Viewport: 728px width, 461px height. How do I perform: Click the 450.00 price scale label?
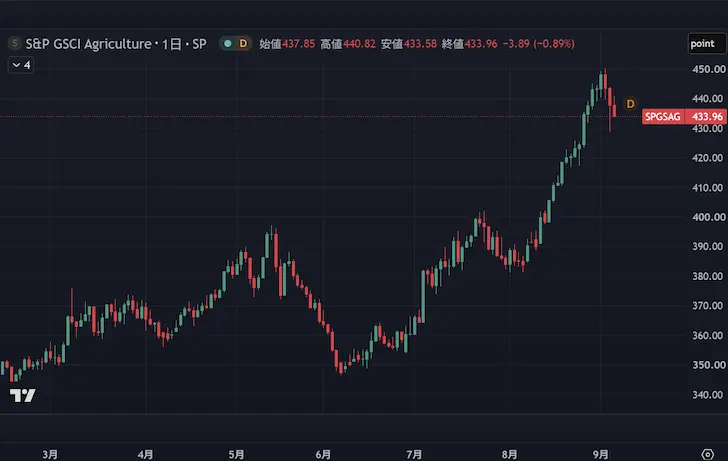tap(708, 69)
